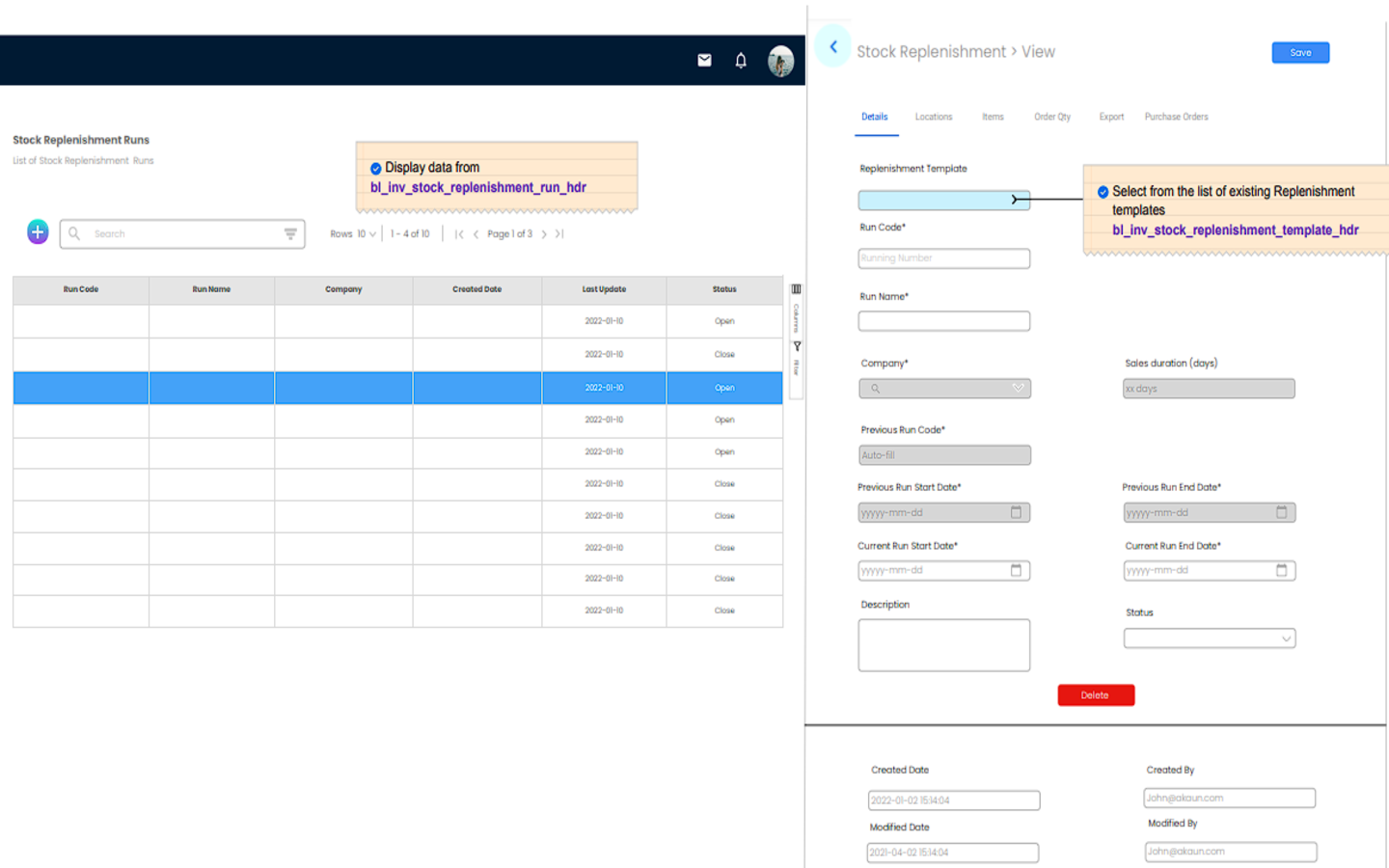Open Current Run End Date calendar

click(x=1282, y=570)
